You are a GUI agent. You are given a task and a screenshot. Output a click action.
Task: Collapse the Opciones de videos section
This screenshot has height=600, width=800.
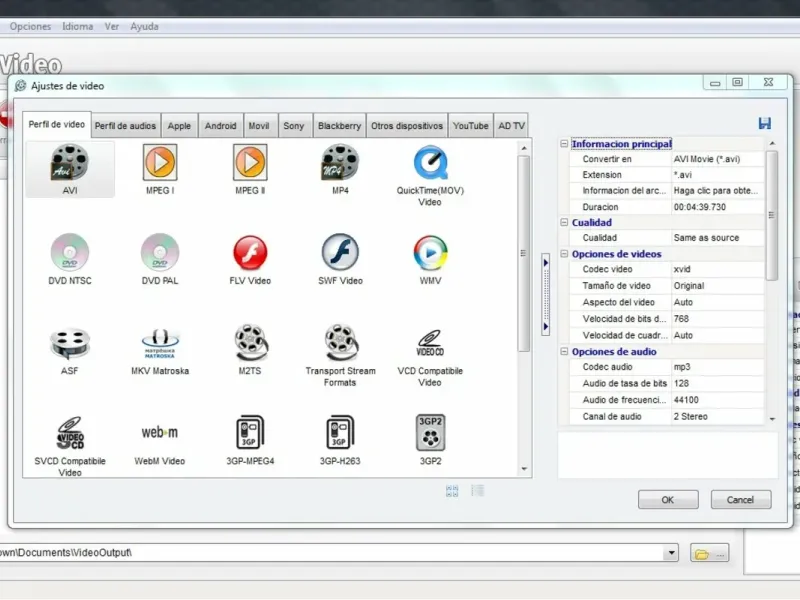pyautogui.click(x=564, y=254)
